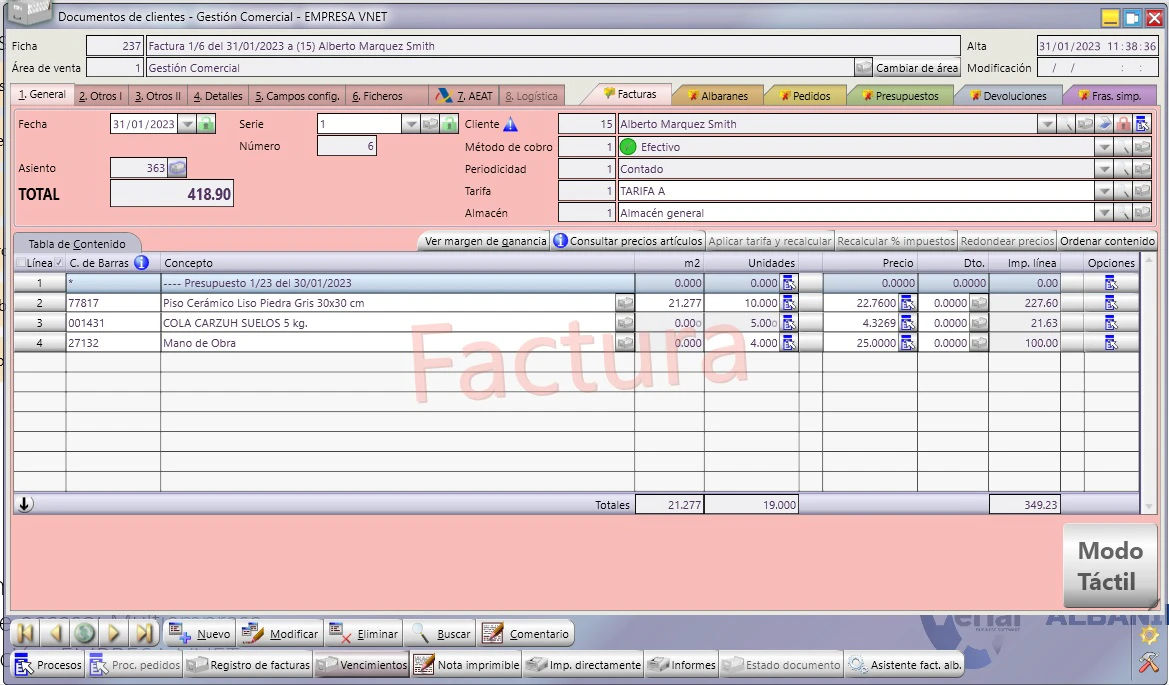This screenshot has width=1169, height=685.
Task: Expand the Fecha date dropdown
Action: point(187,124)
